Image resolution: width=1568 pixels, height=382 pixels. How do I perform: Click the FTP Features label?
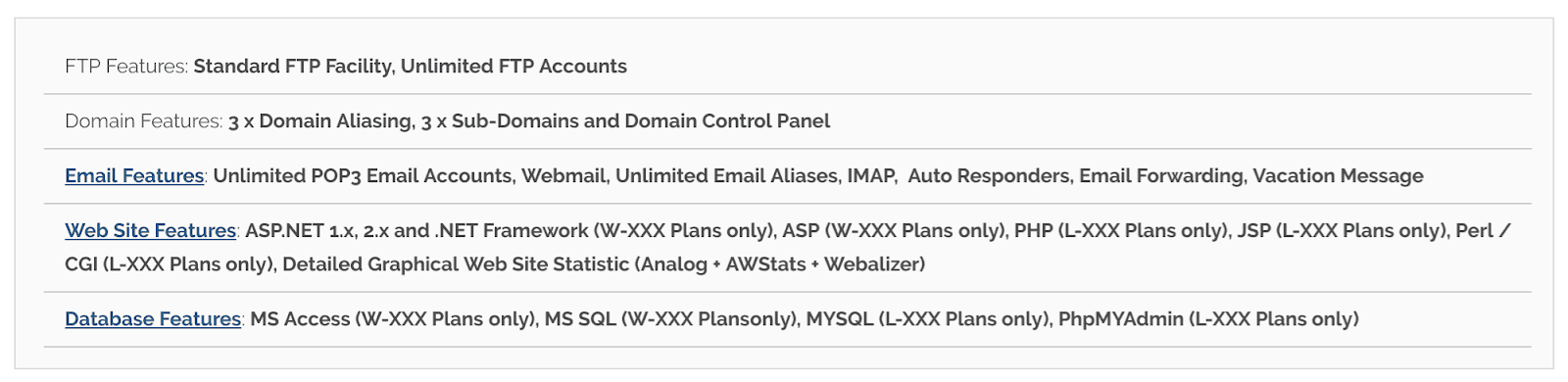point(126,67)
